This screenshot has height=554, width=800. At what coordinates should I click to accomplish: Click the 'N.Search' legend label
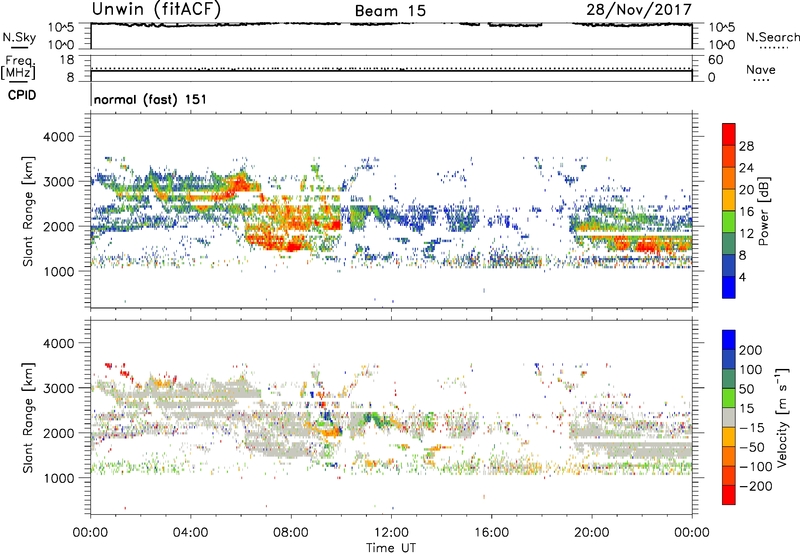click(772, 37)
